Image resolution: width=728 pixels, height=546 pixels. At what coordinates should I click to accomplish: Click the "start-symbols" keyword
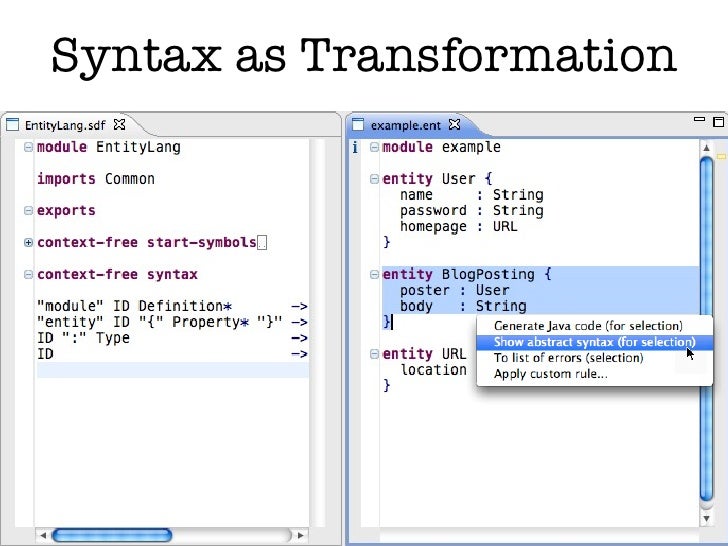(x=202, y=242)
